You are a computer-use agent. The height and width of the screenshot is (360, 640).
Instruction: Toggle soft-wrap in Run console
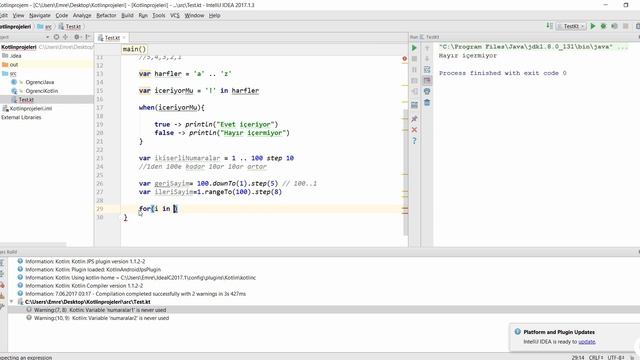pyautogui.click(x=427, y=69)
